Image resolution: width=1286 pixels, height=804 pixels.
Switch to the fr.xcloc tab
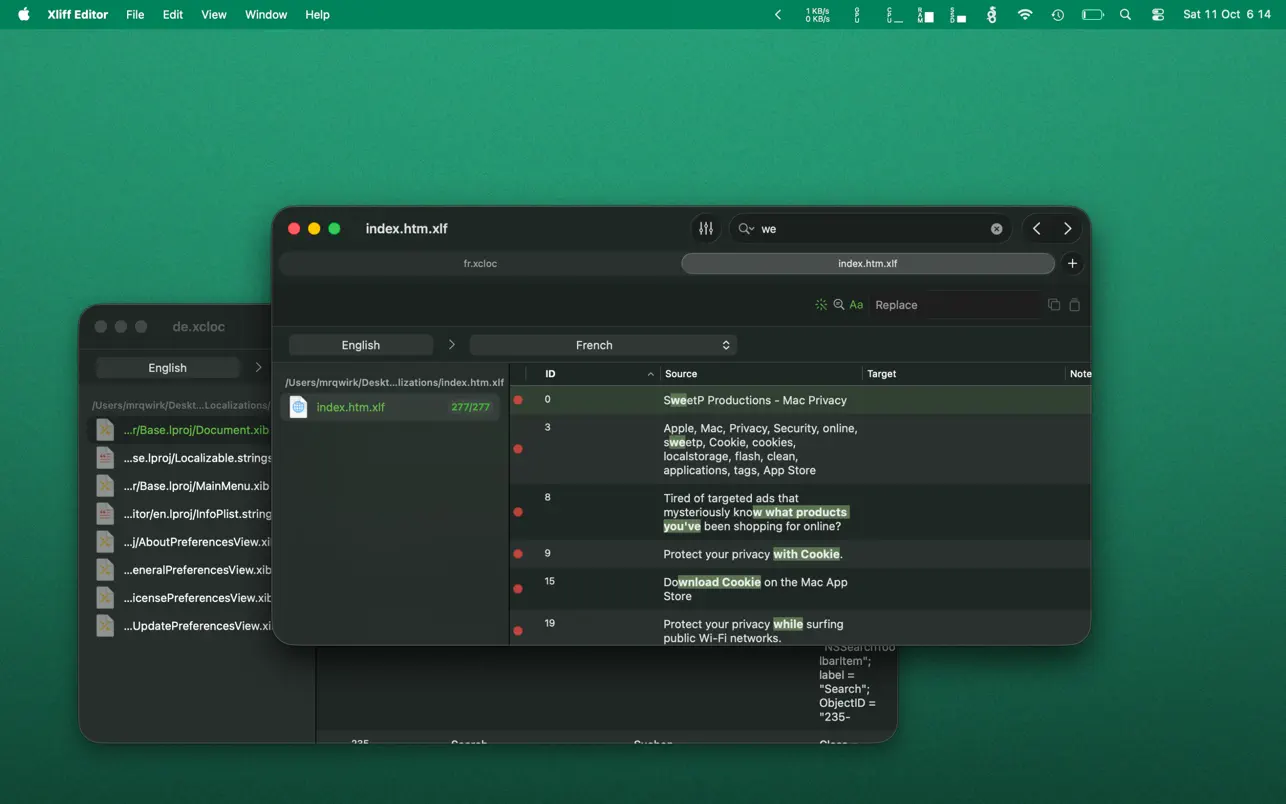click(x=480, y=263)
